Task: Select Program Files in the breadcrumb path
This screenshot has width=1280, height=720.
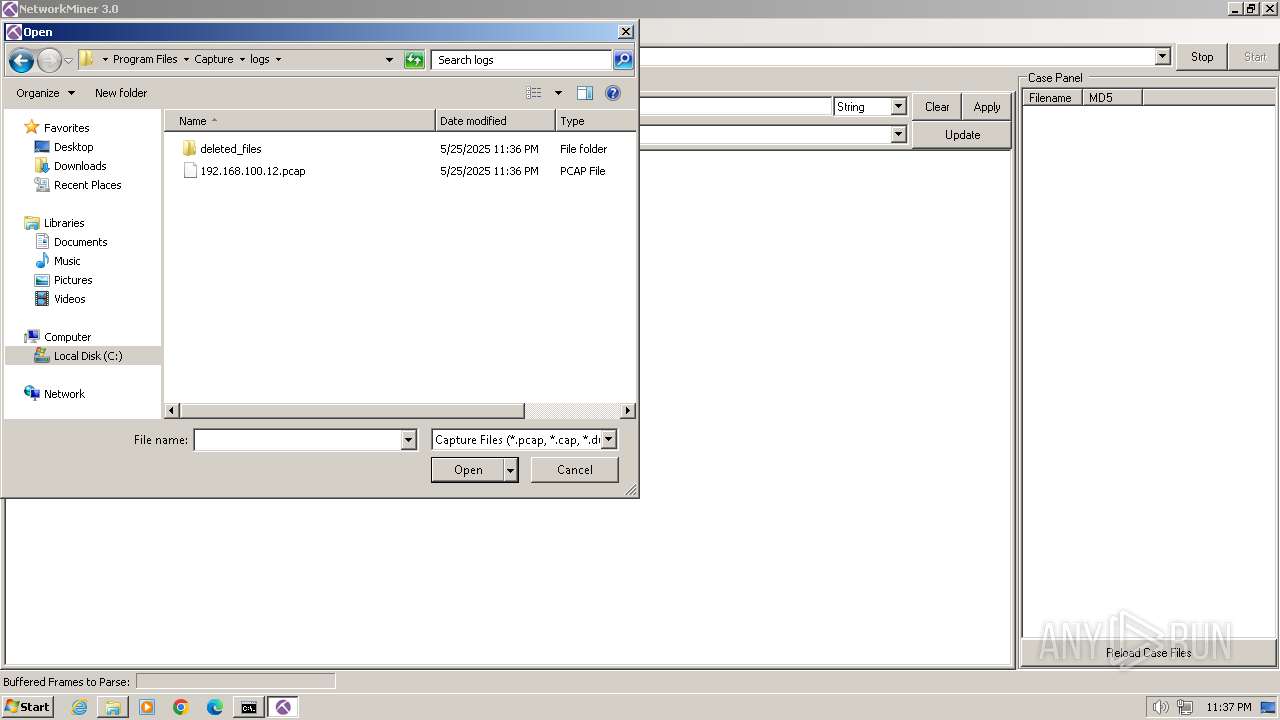Action: click(x=145, y=60)
